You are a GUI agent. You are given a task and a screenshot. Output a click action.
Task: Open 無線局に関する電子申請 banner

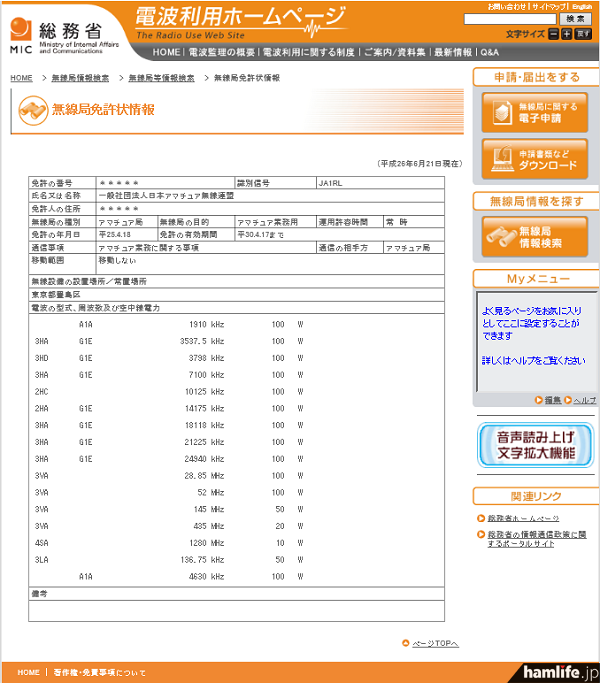click(x=534, y=112)
